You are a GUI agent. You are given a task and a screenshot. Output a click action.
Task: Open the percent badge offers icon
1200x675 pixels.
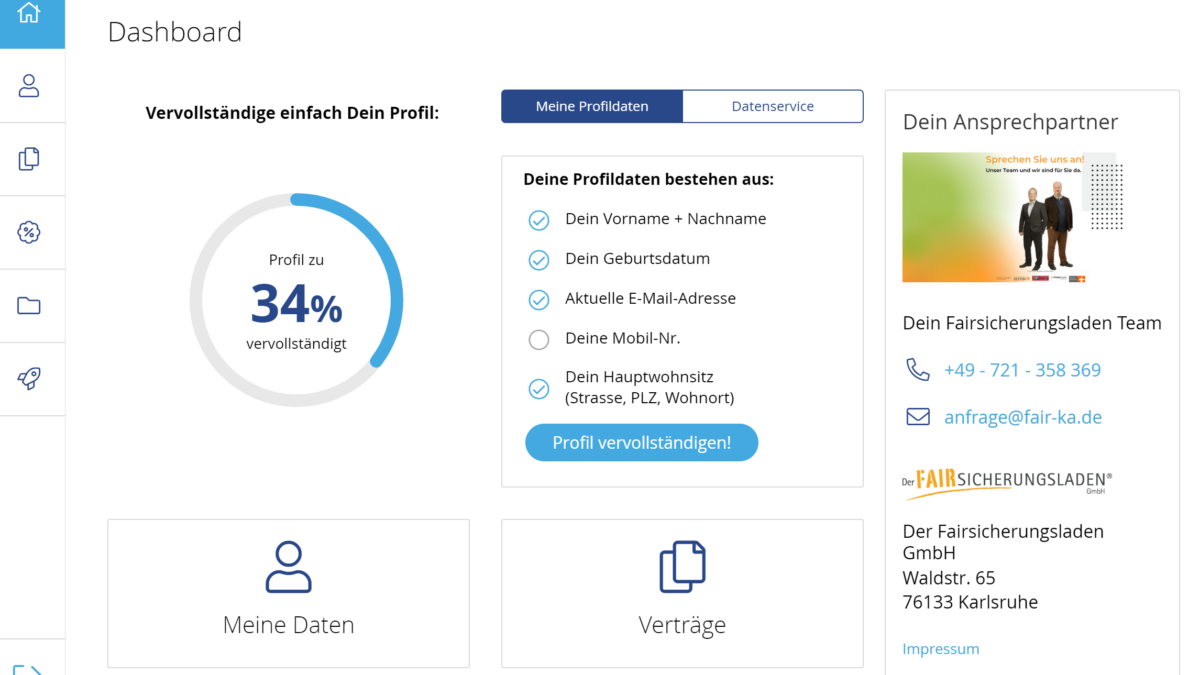click(x=29, y=232)
